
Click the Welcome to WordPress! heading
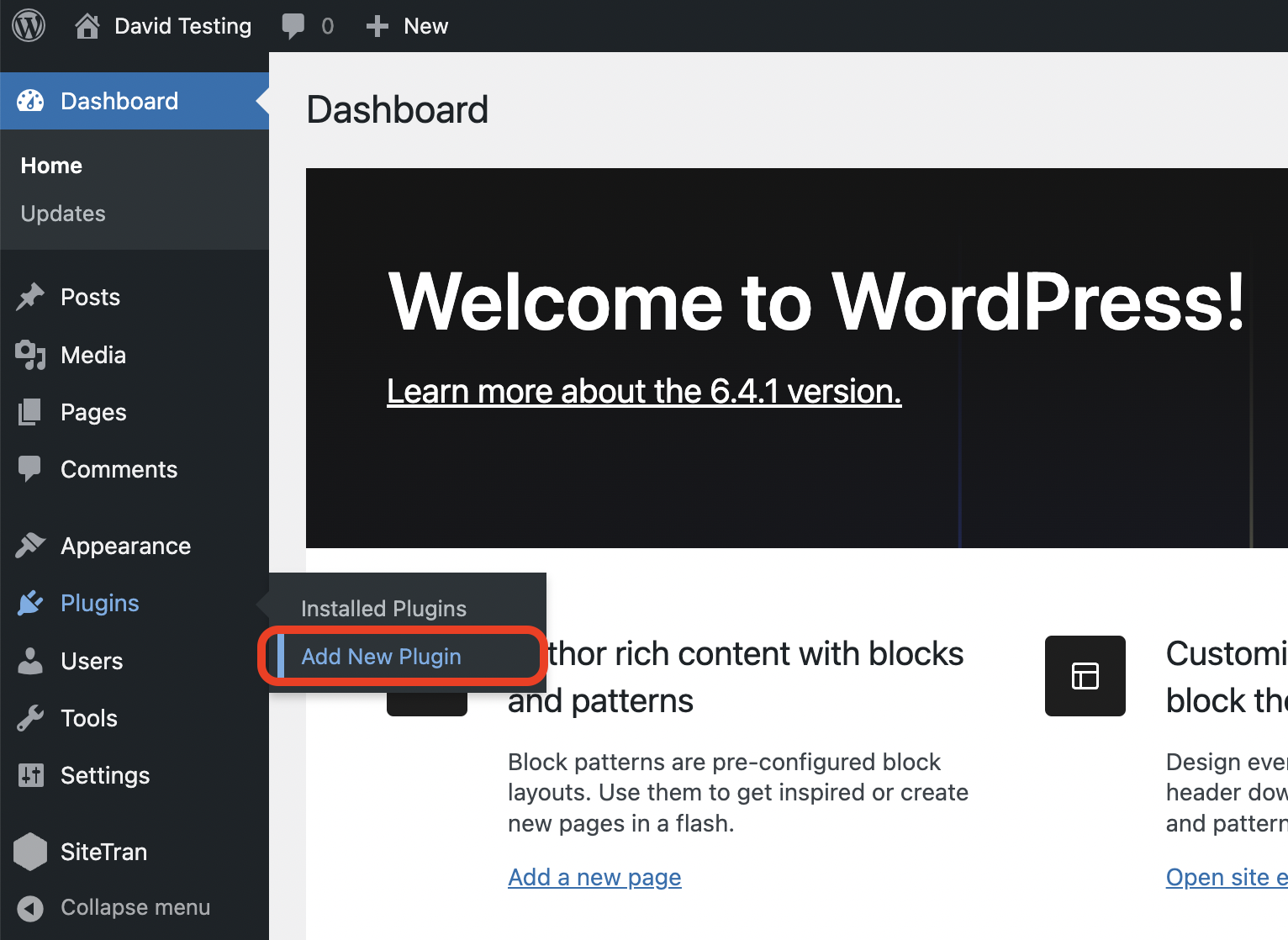click(x=816, y=301)
